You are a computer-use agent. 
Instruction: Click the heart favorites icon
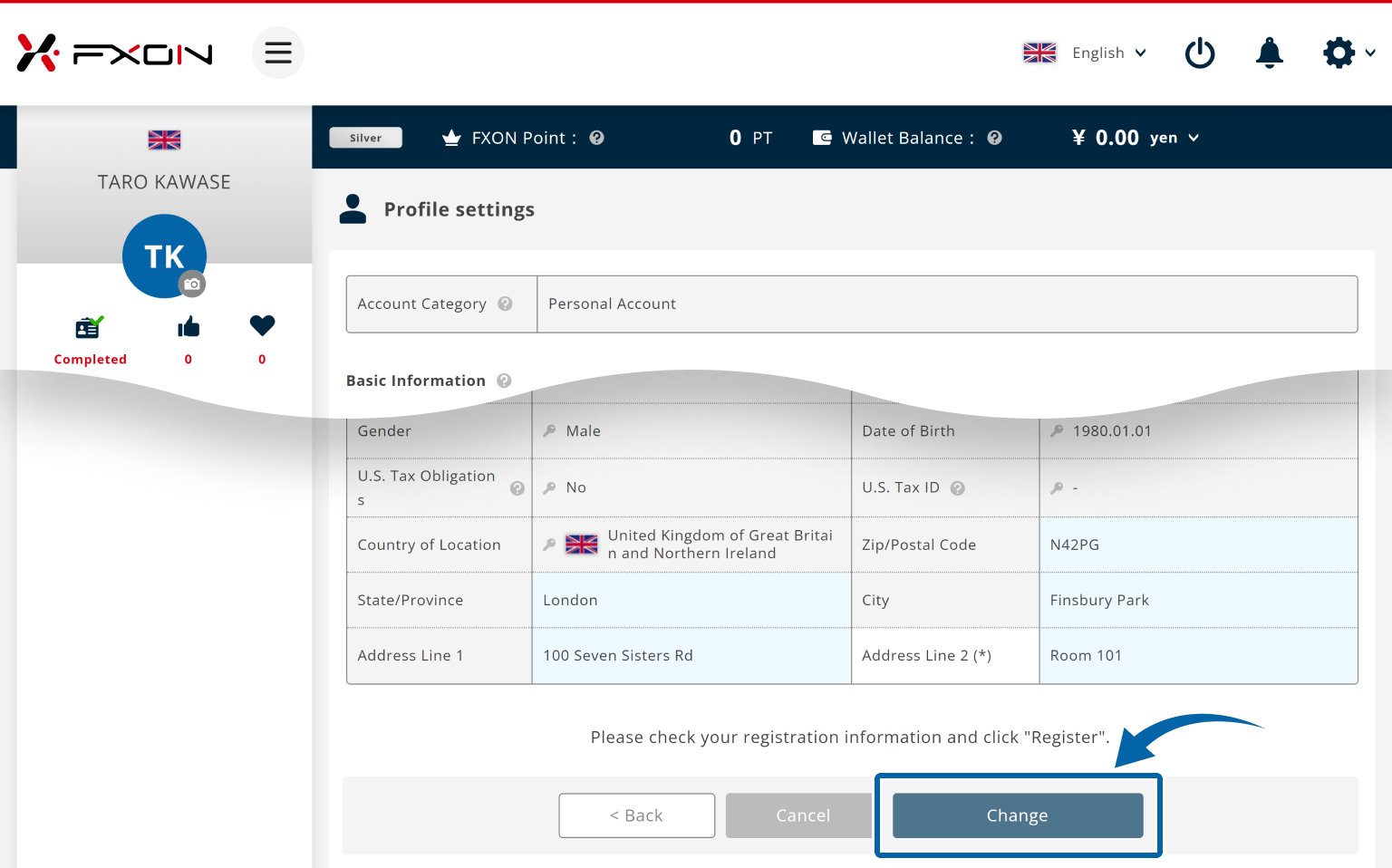point(262,325)
